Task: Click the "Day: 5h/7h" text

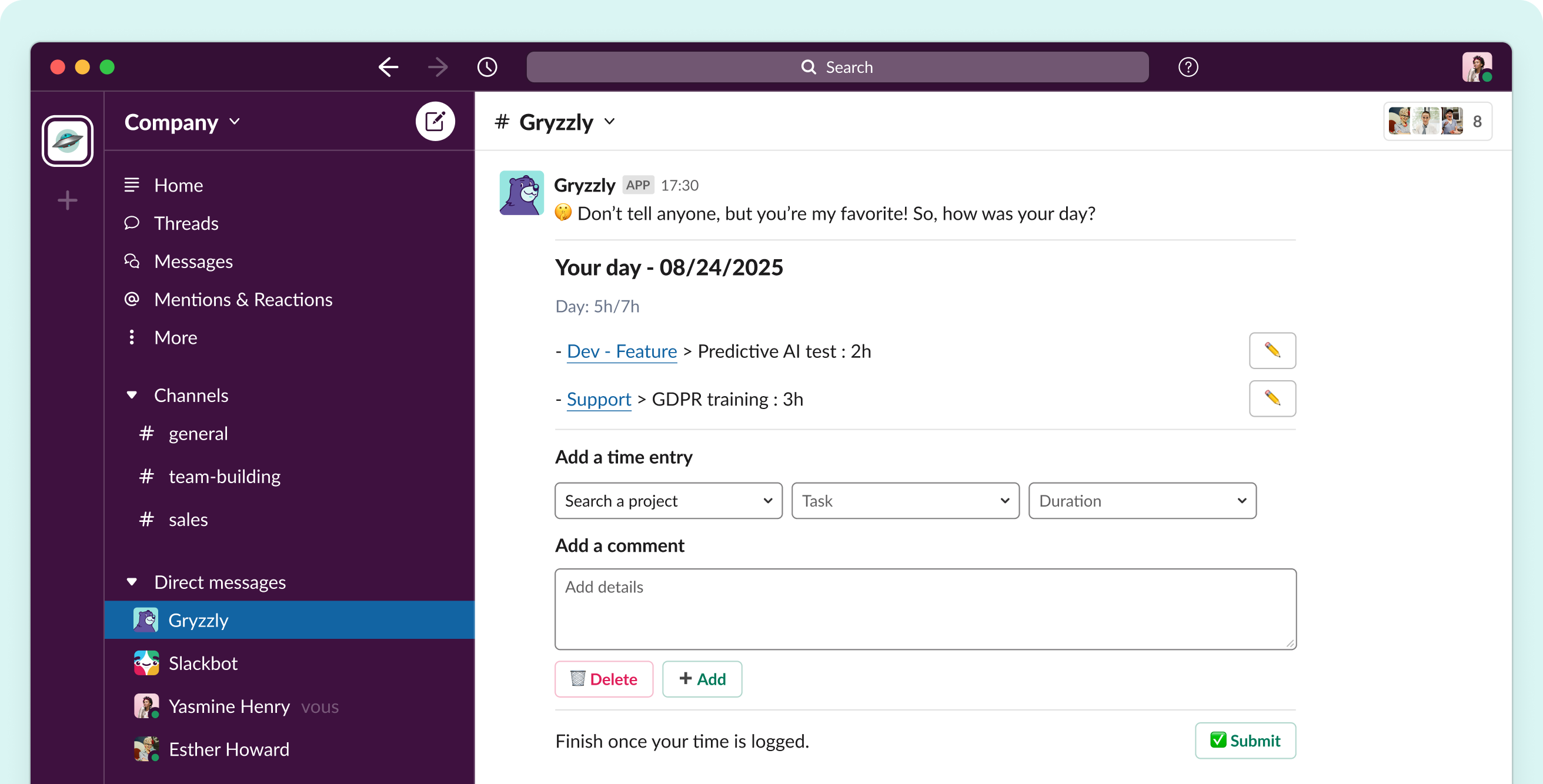Action: pos(597,306)
